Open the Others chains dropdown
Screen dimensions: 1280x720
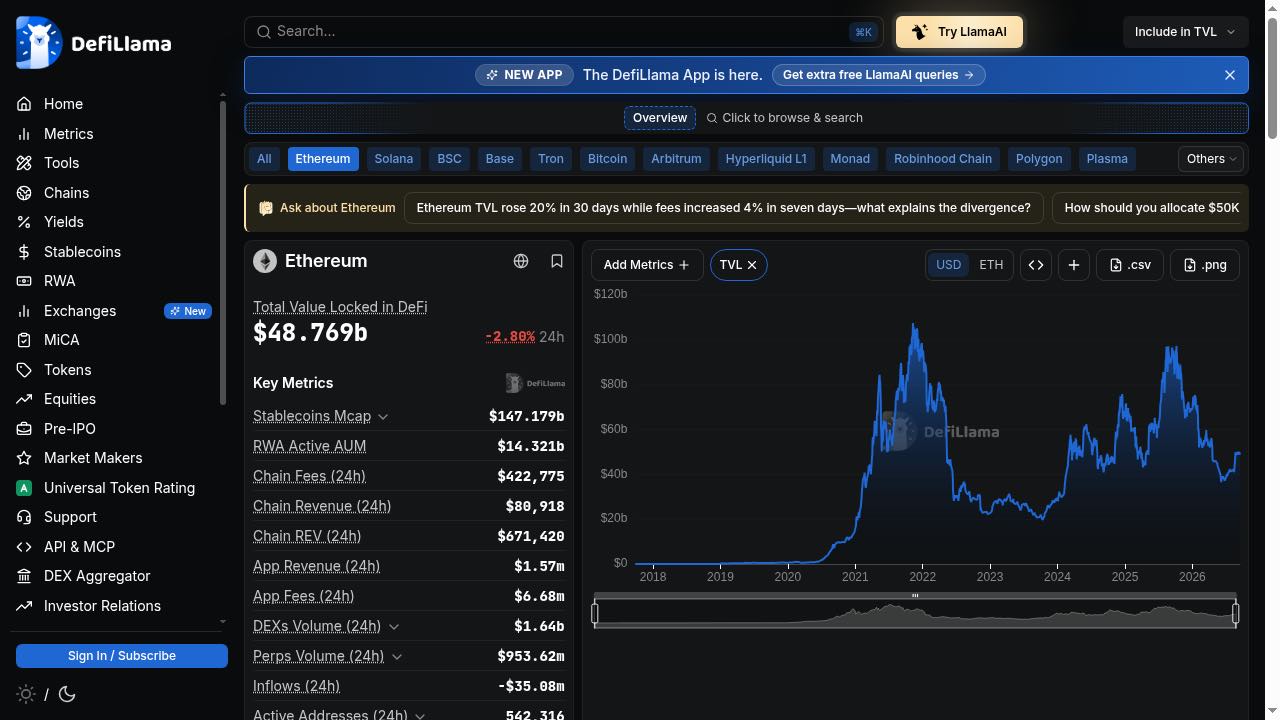pyautogui.click(x=1212, y=159)
